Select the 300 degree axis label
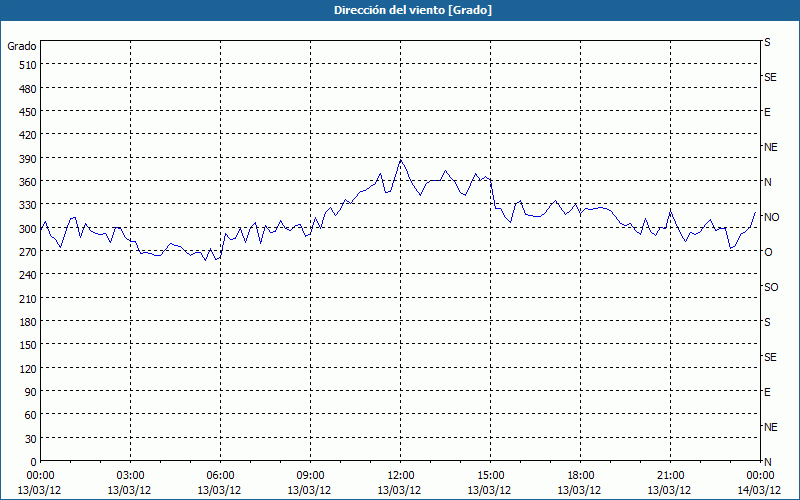 pyautogui.click(x=28, y=229)
